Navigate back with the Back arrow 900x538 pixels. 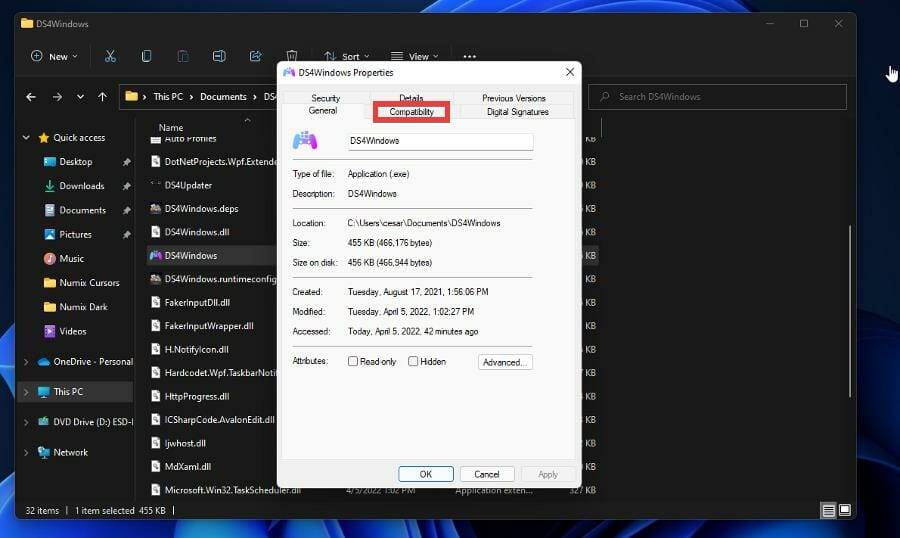click(31, 97)
